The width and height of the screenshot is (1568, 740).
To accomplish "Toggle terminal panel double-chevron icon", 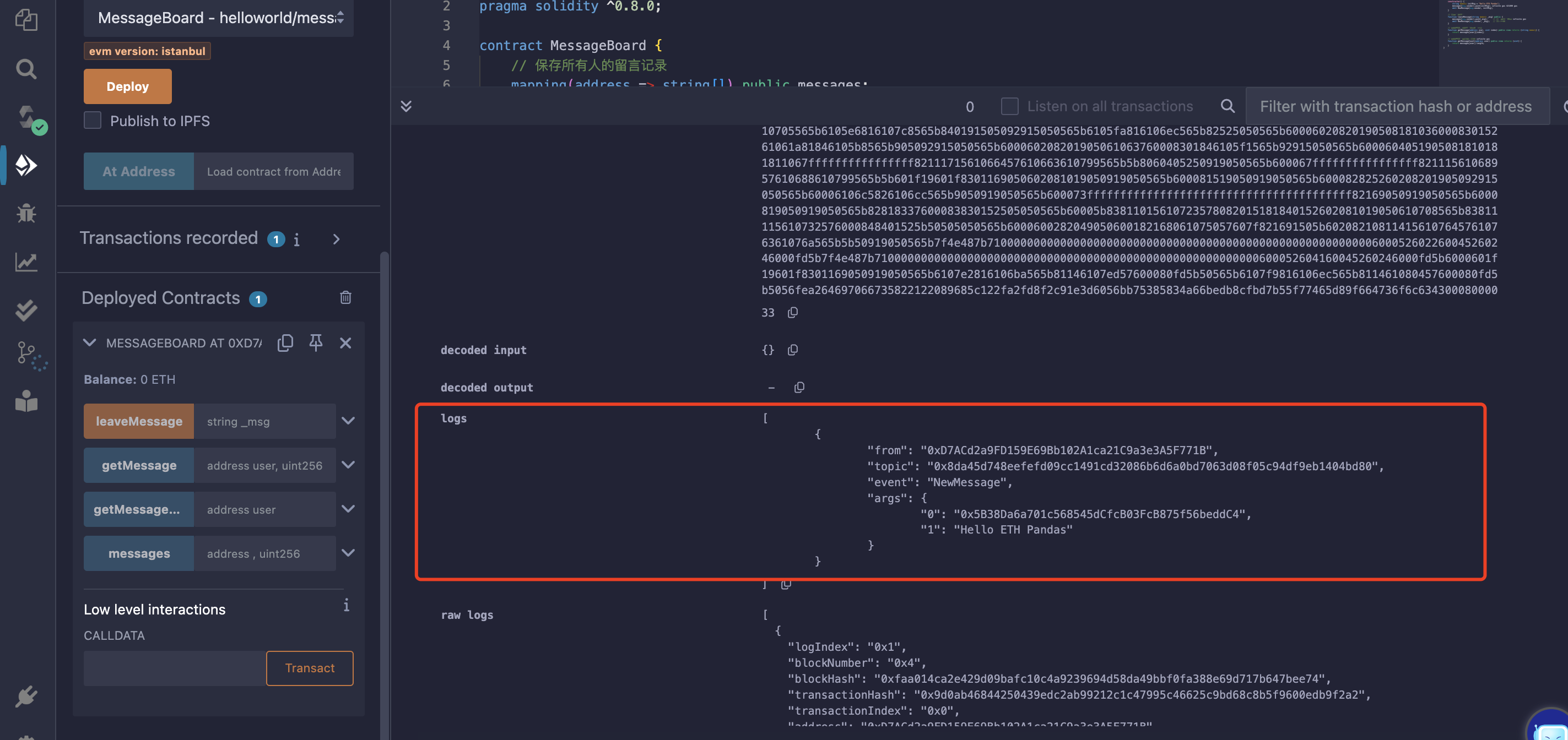I will tap(406, 106).
